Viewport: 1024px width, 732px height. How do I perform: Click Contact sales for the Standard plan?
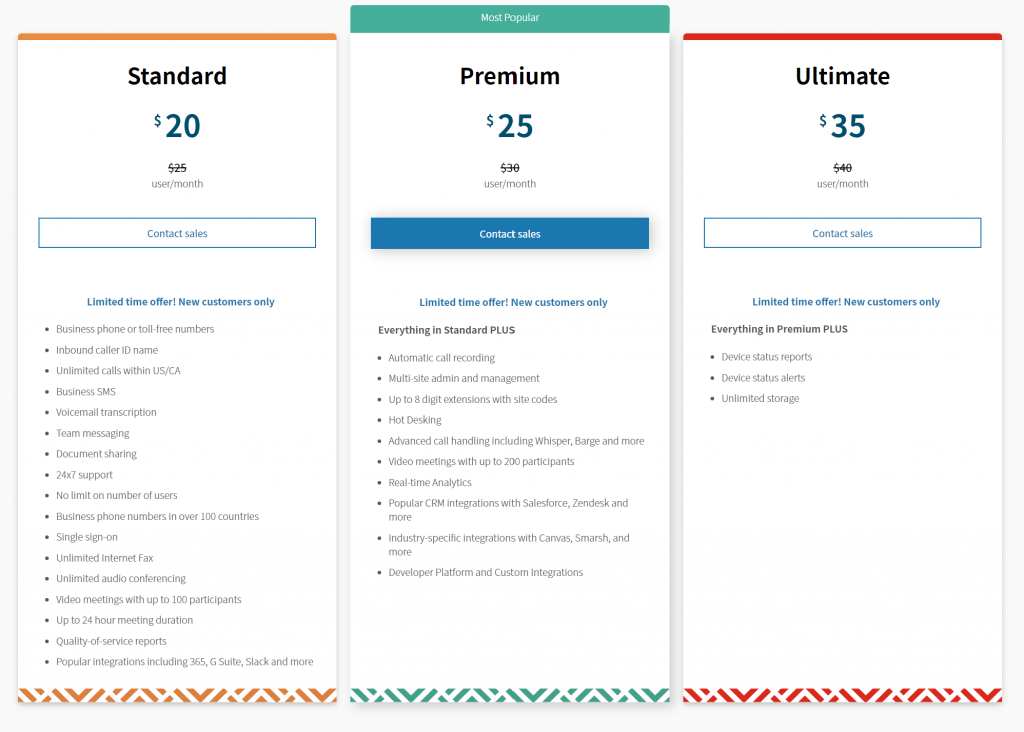pos(176,232)
